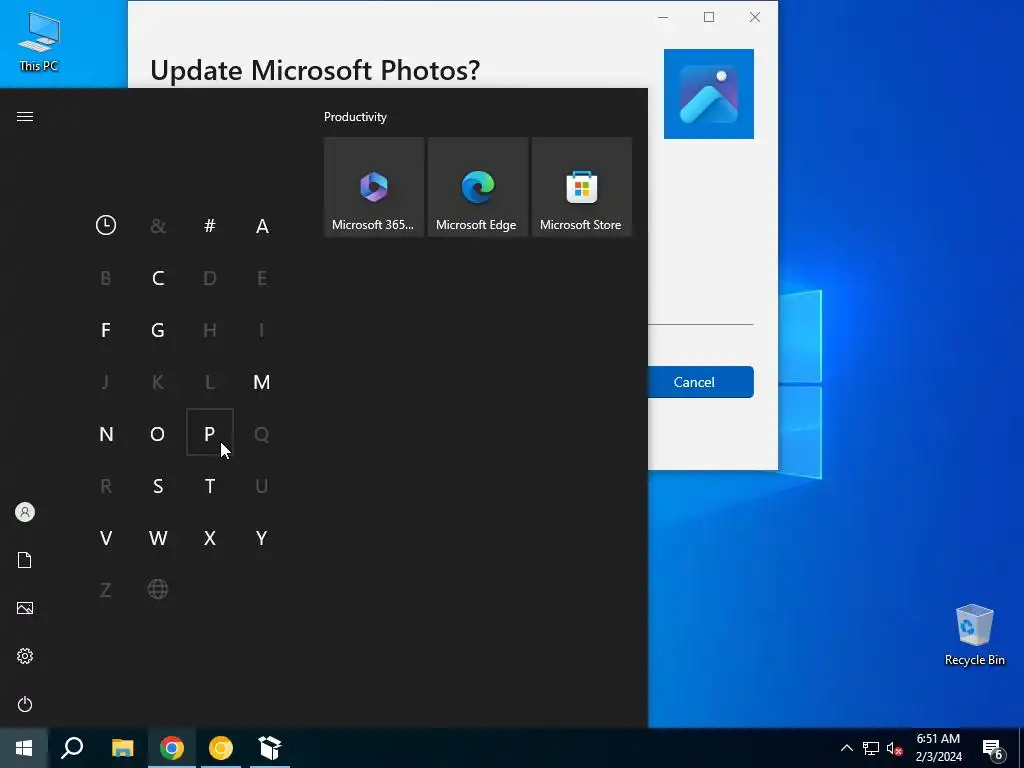This screenshot has height=768, width=1024.
Task: Open Settings gear in Start sidebar
Action: tap(25, 656)
